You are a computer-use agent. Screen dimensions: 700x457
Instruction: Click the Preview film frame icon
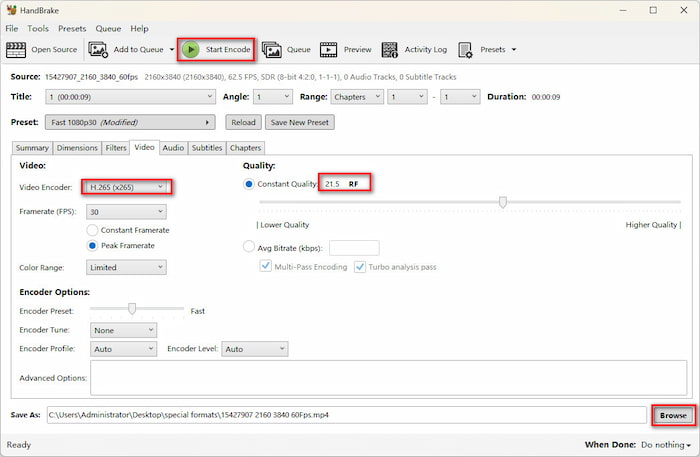329,50
